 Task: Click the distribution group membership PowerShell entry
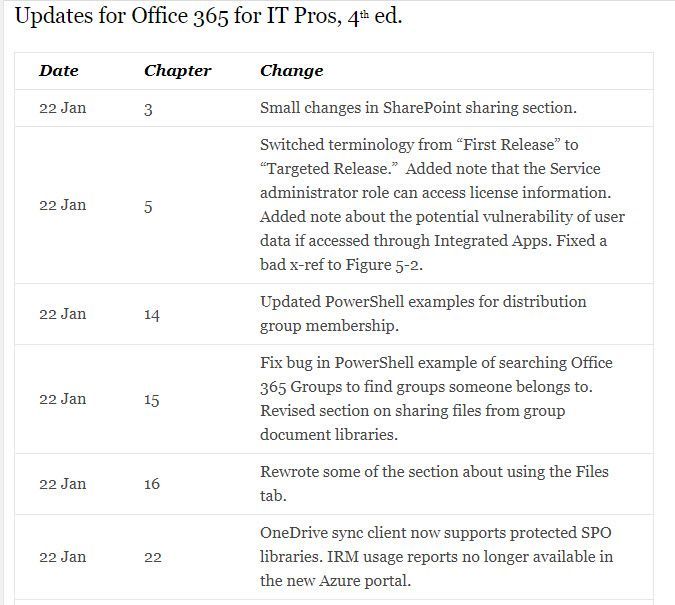tap(423, 313)
